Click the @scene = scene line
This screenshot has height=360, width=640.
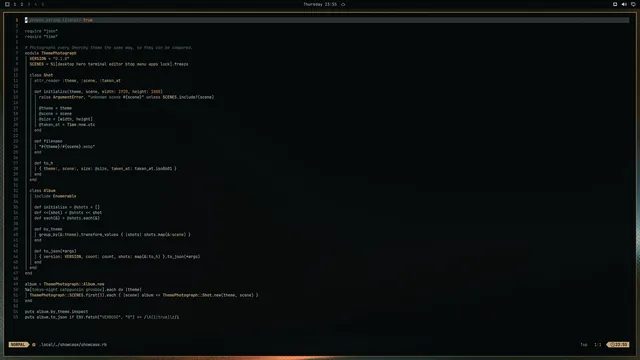(x=55, y=113)
